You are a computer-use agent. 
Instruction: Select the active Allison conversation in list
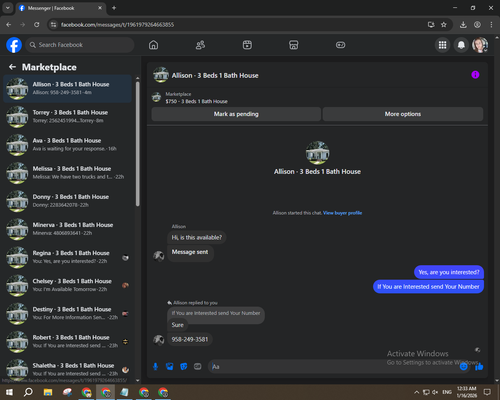[68, 89]
